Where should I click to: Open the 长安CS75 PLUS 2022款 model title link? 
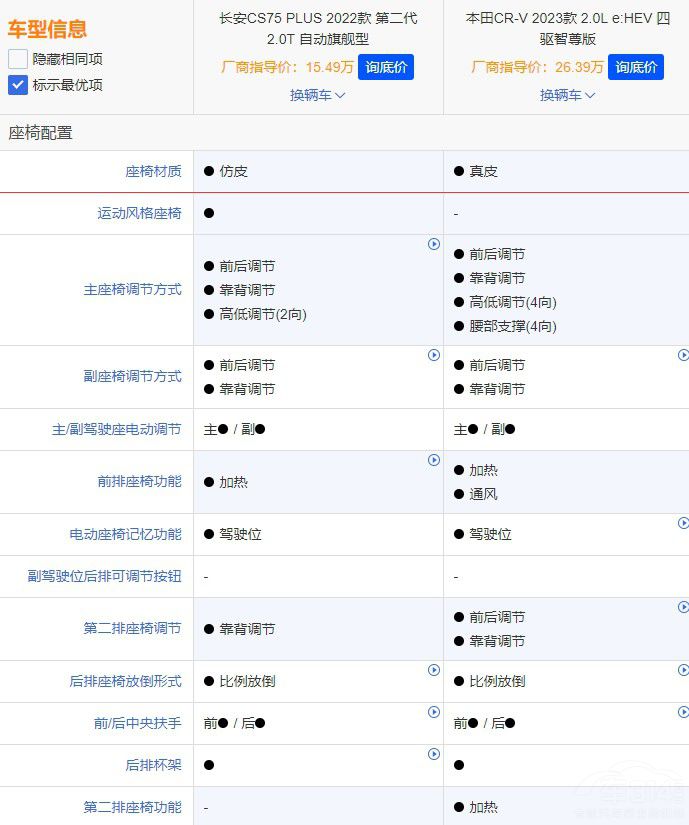pos(318,28)
